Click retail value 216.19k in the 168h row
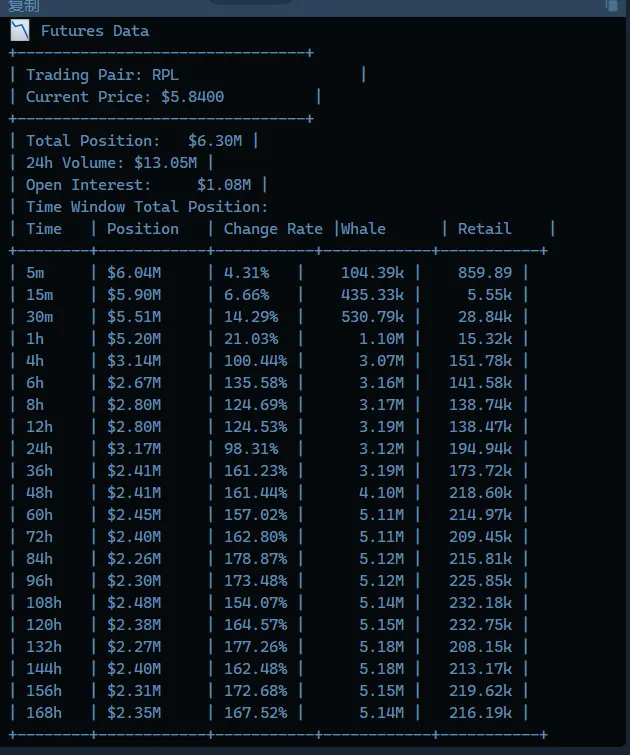The width and height of the screenshot is (630, 755). tap(480, 713)
